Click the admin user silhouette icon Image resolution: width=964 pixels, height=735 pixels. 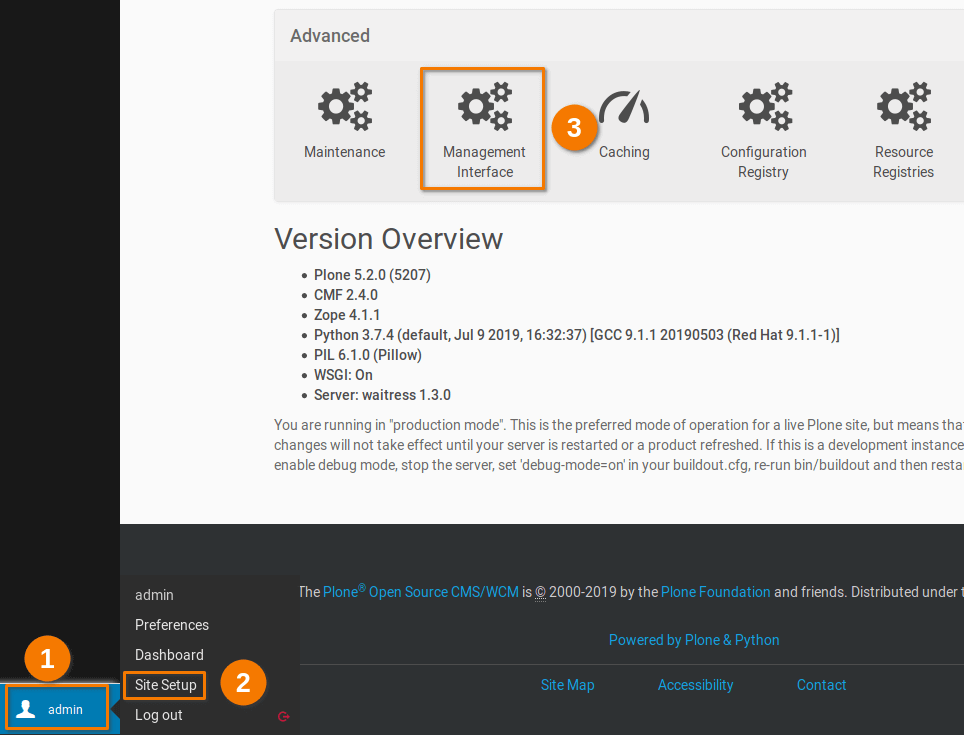(26, 709)
